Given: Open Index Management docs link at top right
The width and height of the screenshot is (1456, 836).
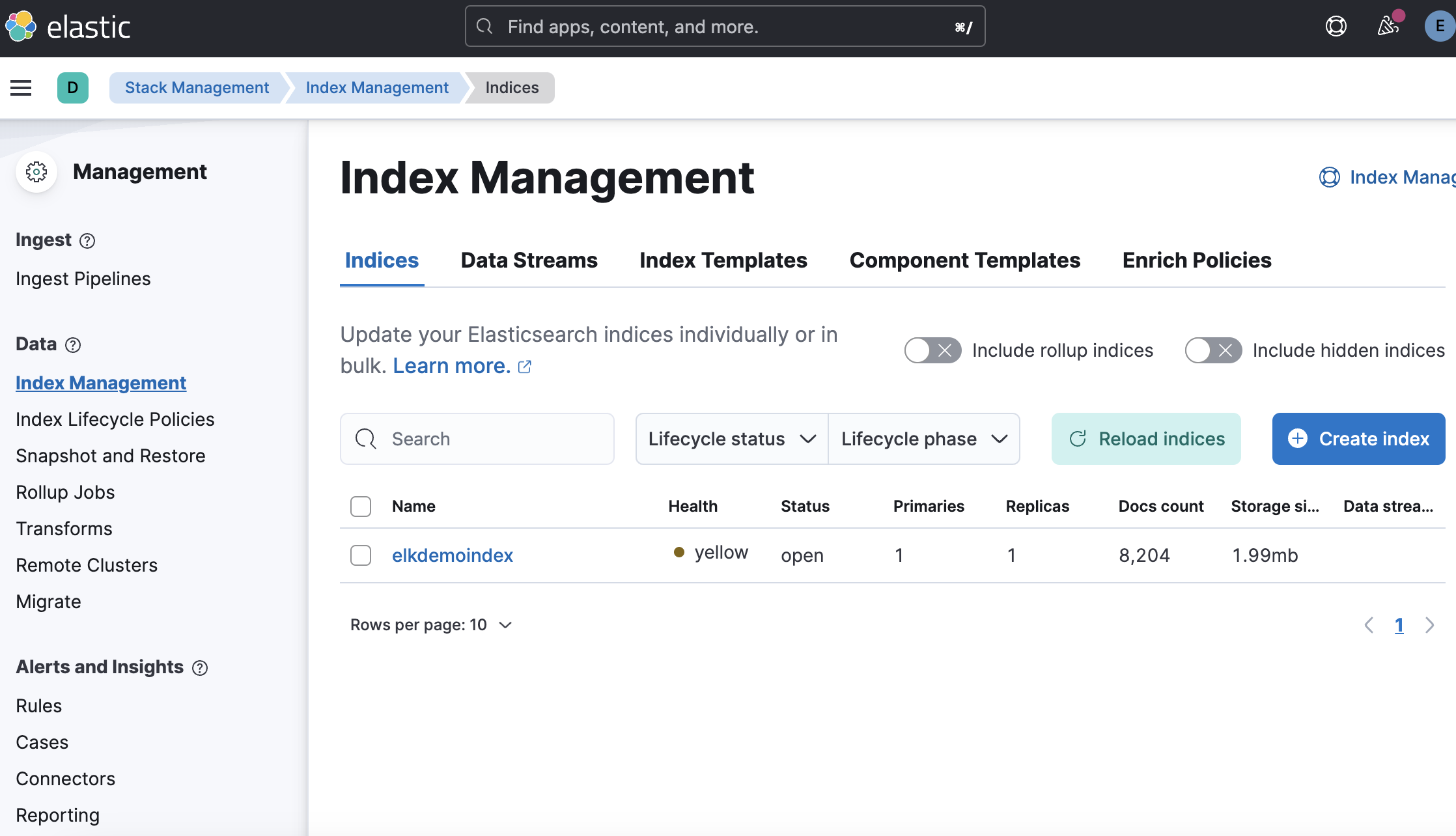Looking at the screenshot, I should click(1387, 177).
